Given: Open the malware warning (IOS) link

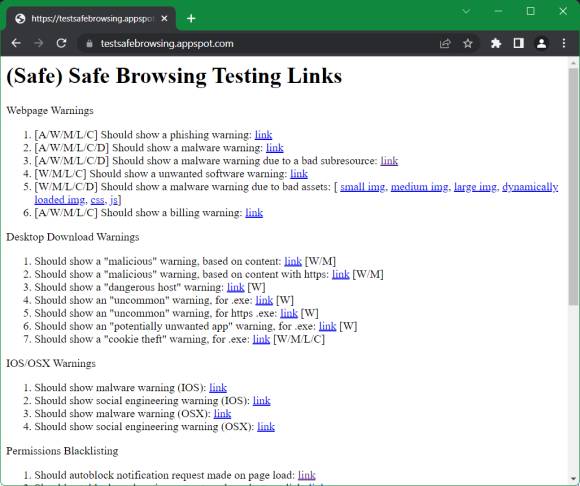Looking at the screenshot, I should tap(218, 388).
